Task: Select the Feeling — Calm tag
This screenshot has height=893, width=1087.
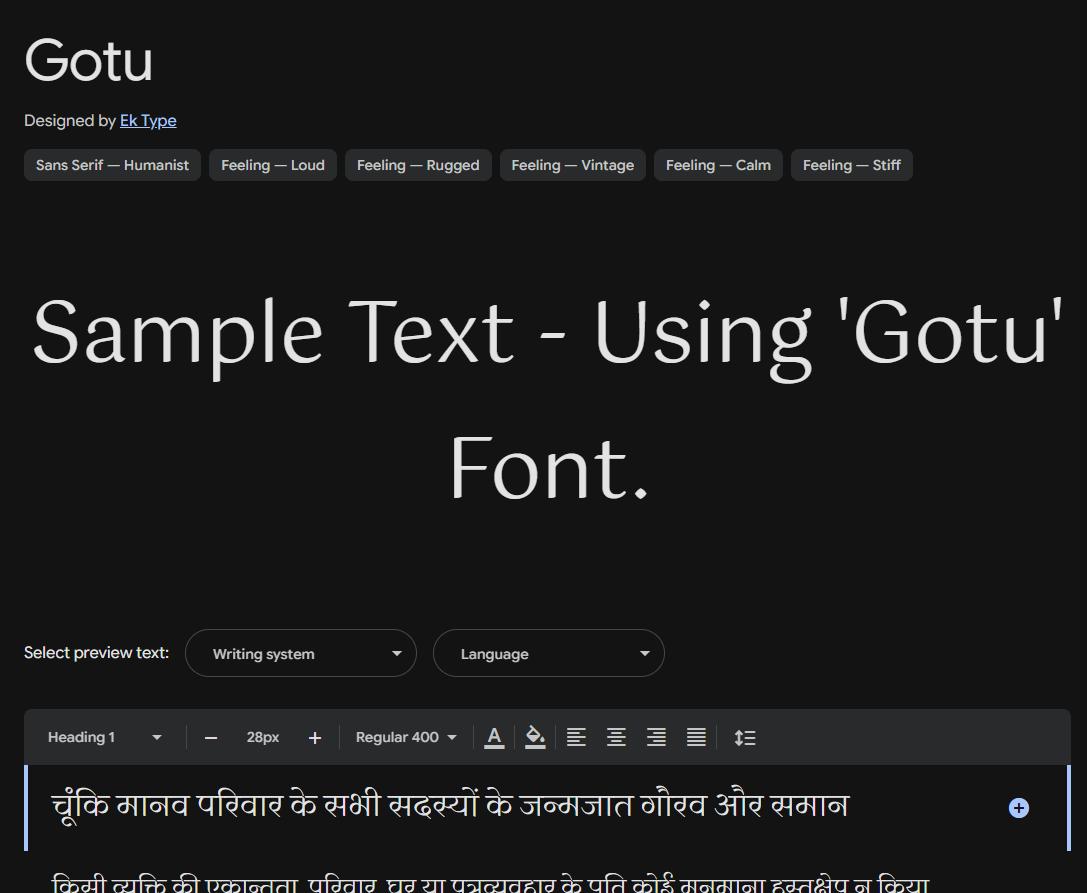Action: point(718,165)
